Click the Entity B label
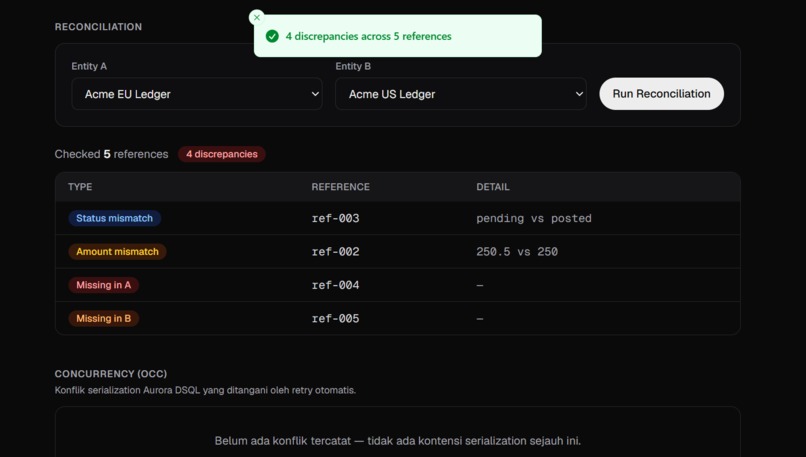The width and height of the screenshot is (806, 457). pyautogui.click(x=353, y=66)
